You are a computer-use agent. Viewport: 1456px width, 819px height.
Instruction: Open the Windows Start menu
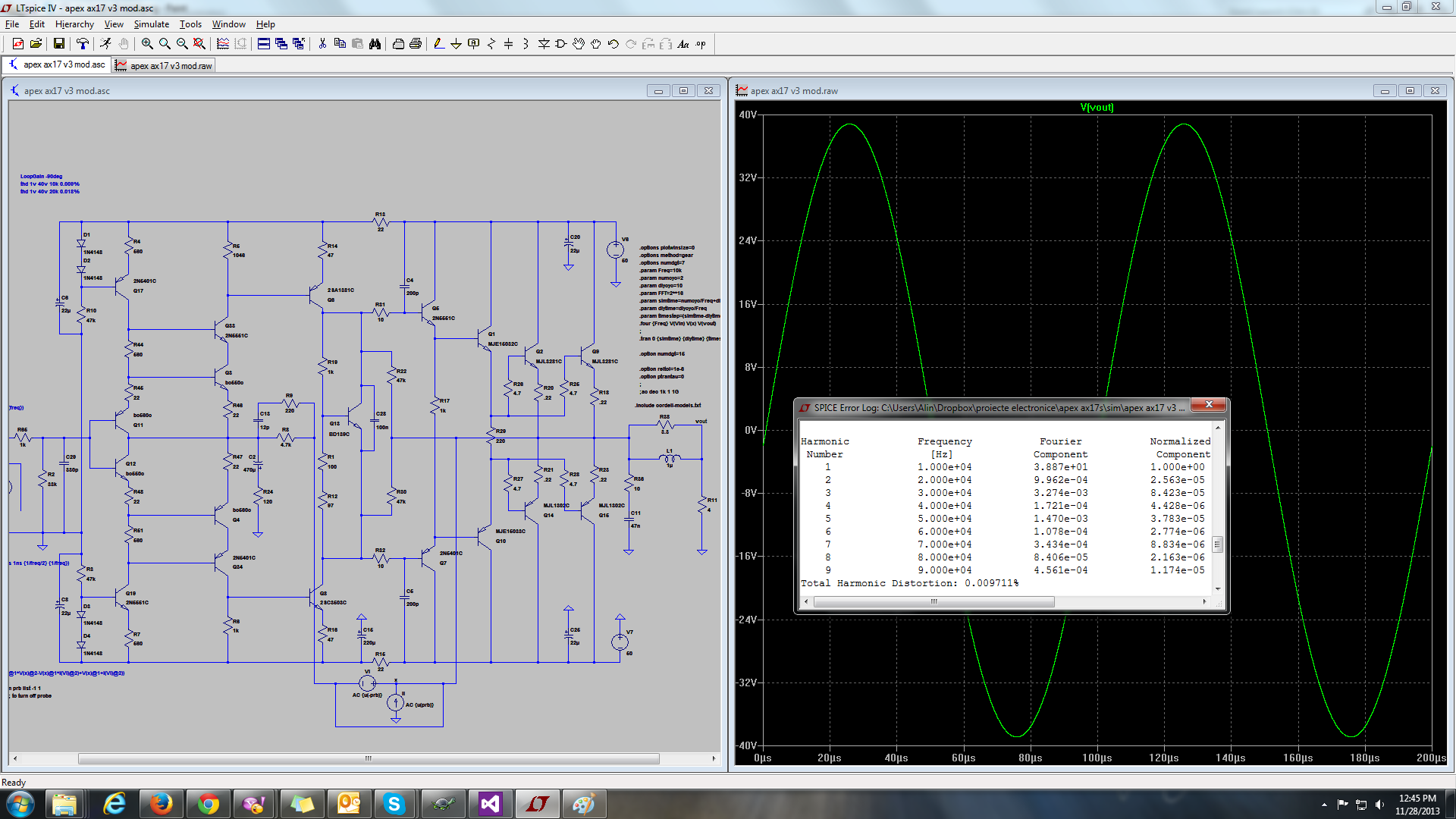click(x=20, y=804)
